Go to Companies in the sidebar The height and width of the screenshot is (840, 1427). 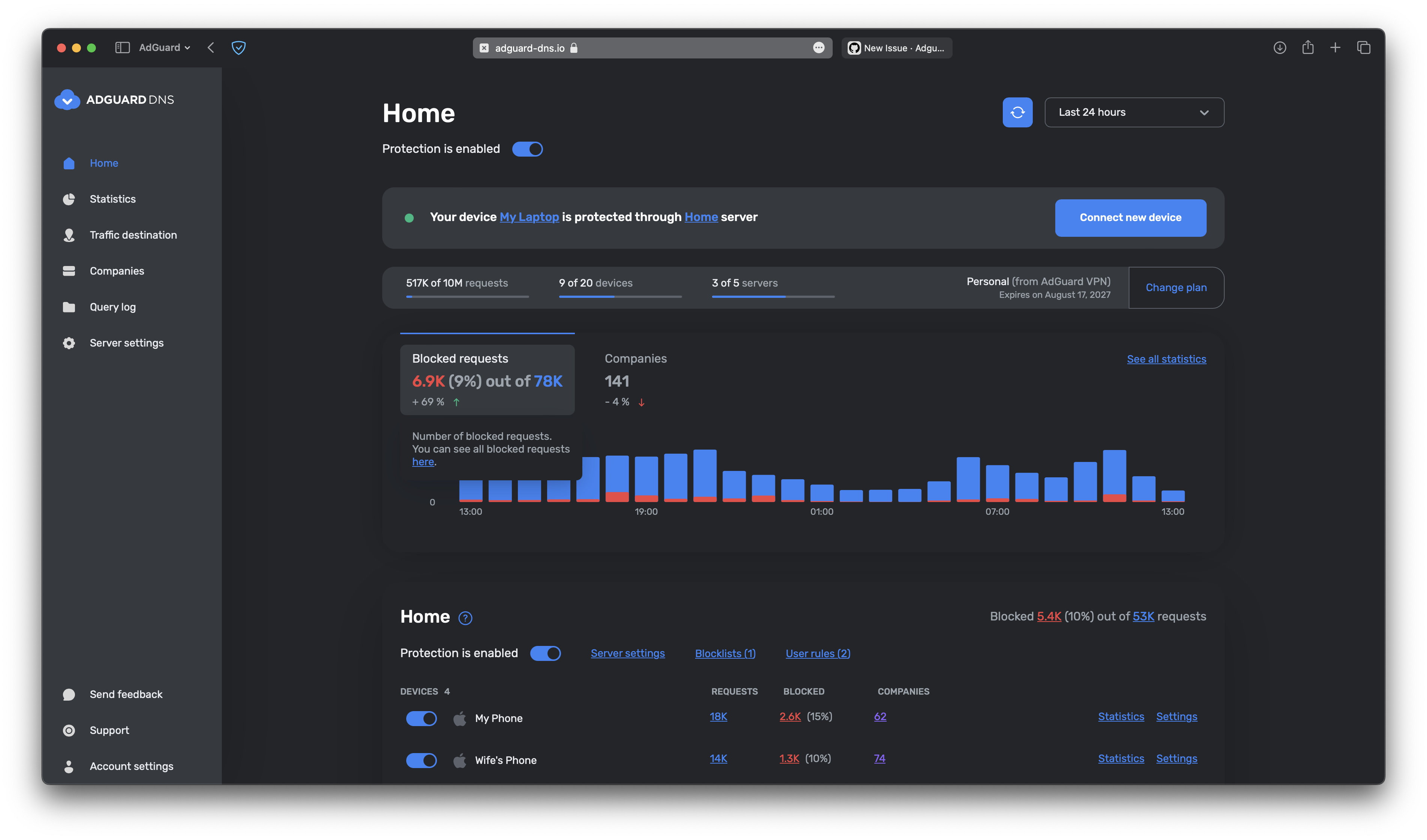pyautogui.click(x=117, y=271)
